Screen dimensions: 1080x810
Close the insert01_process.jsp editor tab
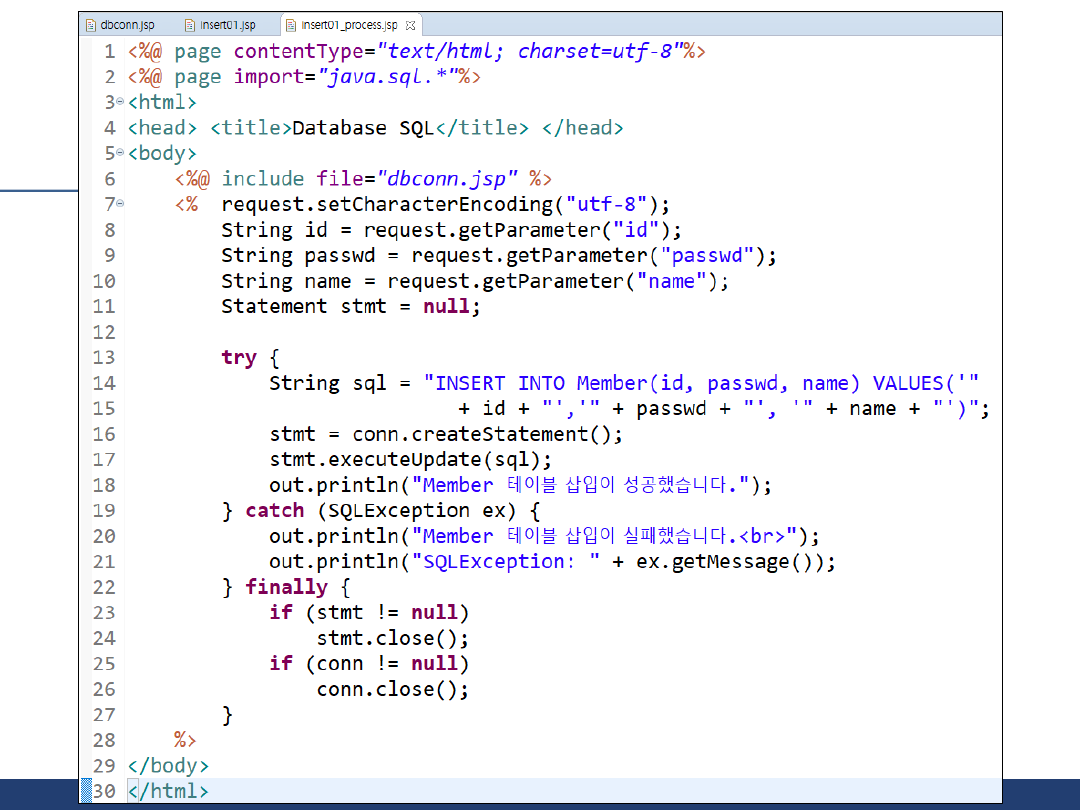pyautogui.click(x=411, y=25)
